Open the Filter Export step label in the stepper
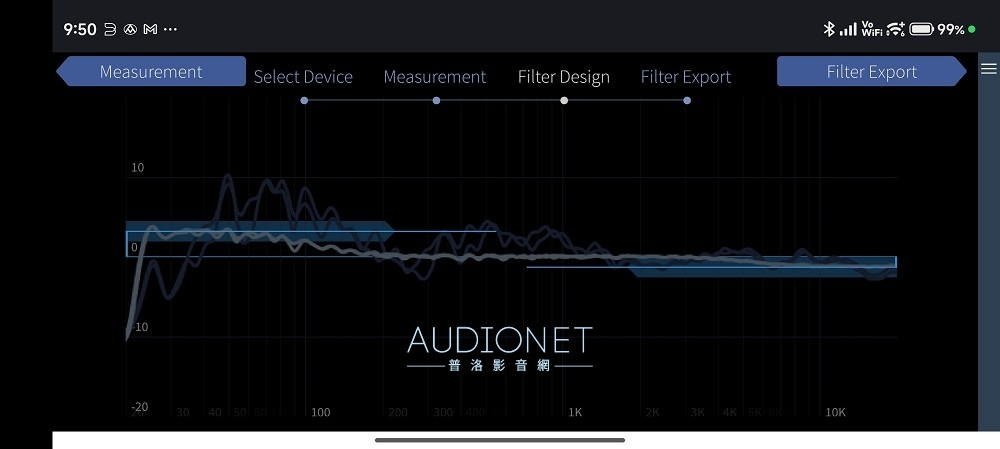The height and width of the screenshot is (449, 1000). pos(685,77)
